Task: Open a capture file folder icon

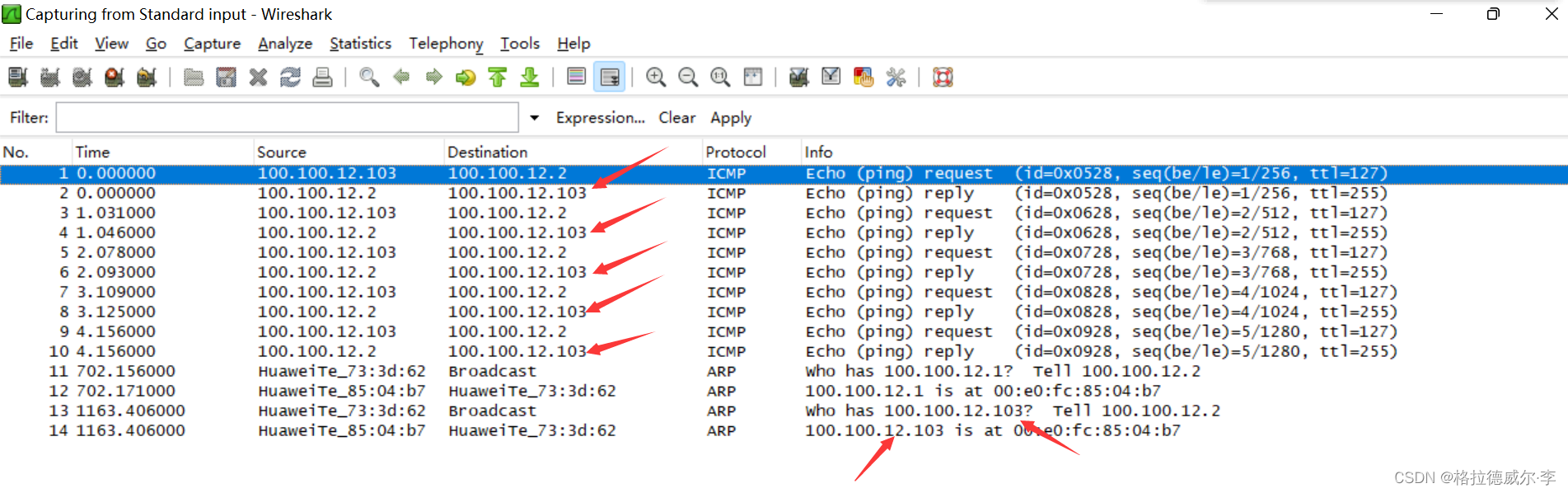Action: (194, 77)
